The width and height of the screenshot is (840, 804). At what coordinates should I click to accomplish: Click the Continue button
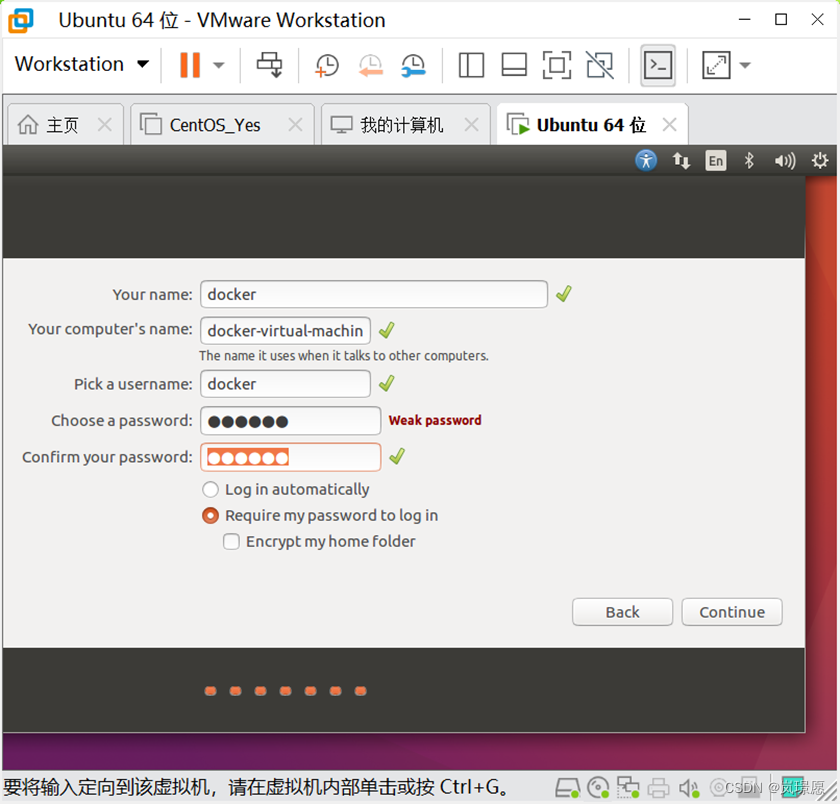731,612
